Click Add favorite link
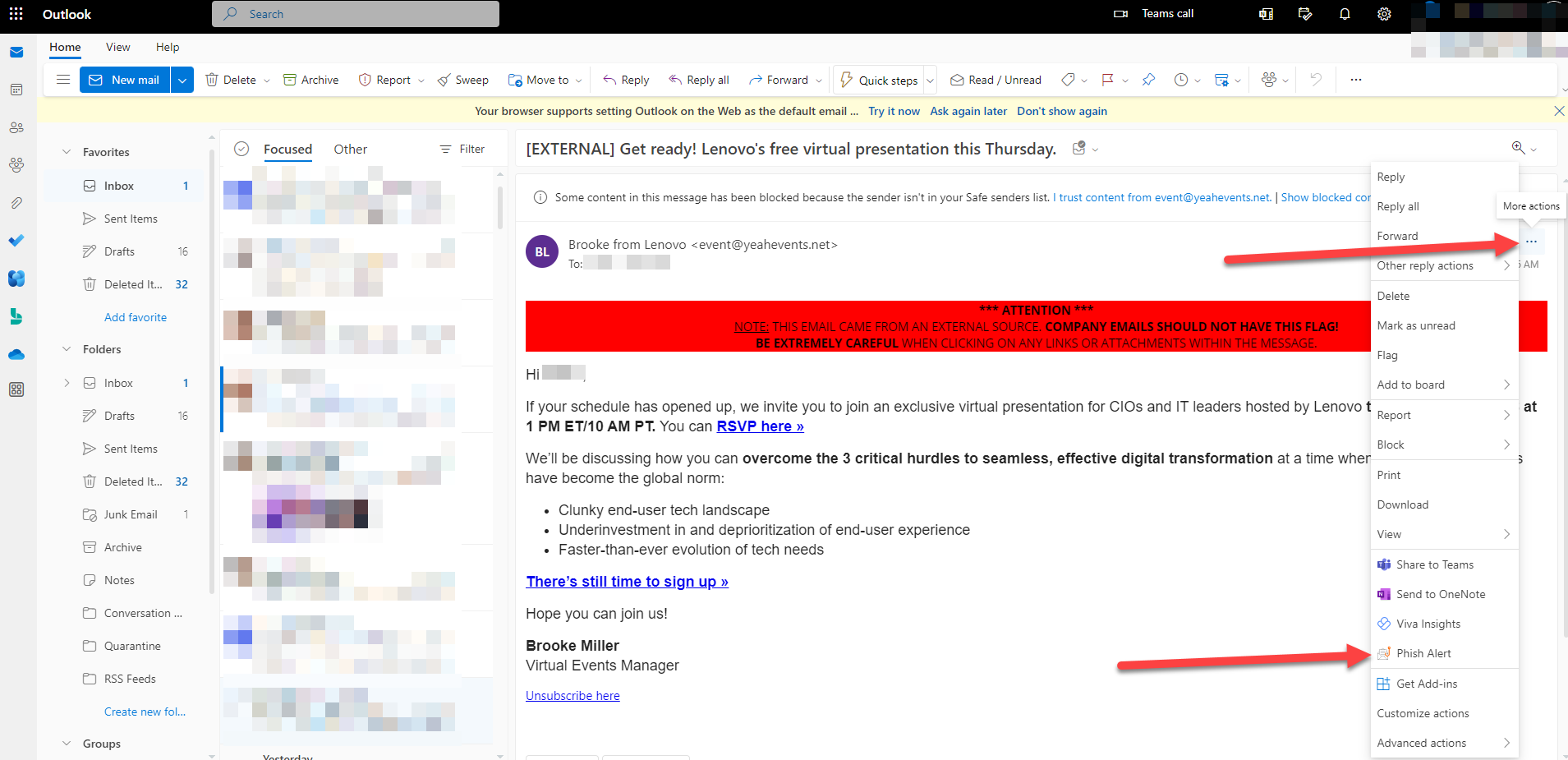 pyautogui.click(x=136, y=317)
